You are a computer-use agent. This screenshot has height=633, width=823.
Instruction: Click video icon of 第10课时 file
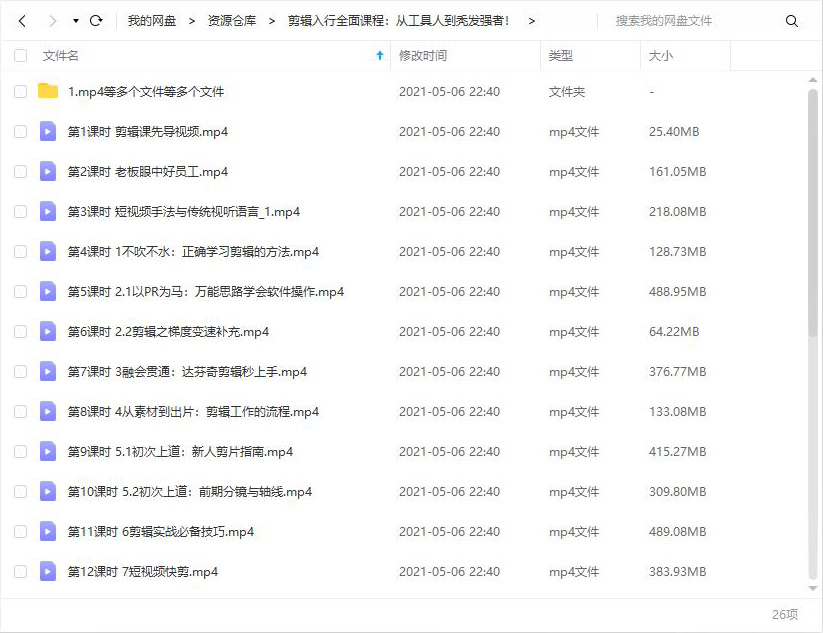point(48,491)
